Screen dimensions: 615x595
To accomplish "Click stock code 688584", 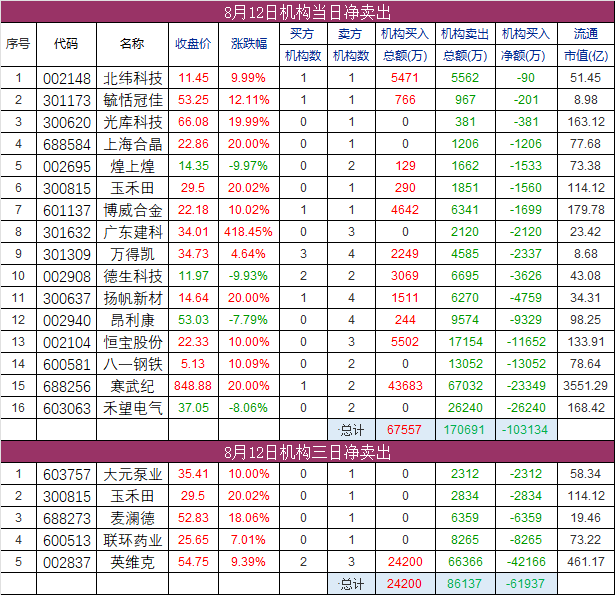I will pos(67,144).
